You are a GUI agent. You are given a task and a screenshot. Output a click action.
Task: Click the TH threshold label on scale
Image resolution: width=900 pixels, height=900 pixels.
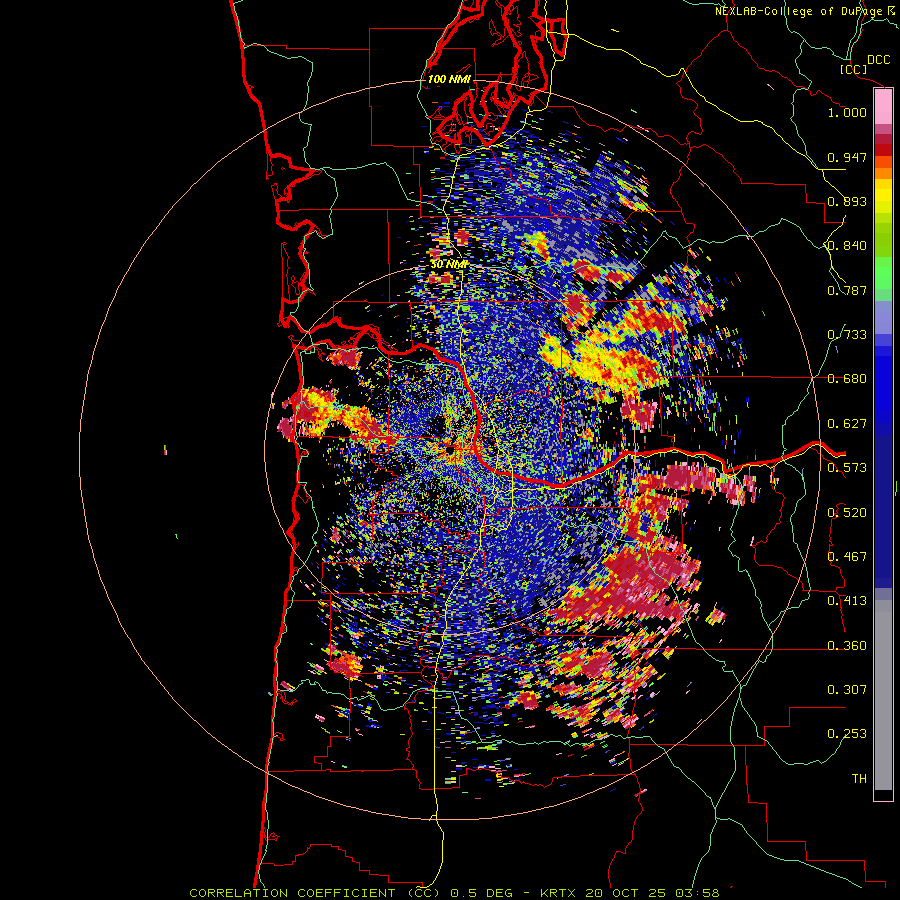[859, 779]
